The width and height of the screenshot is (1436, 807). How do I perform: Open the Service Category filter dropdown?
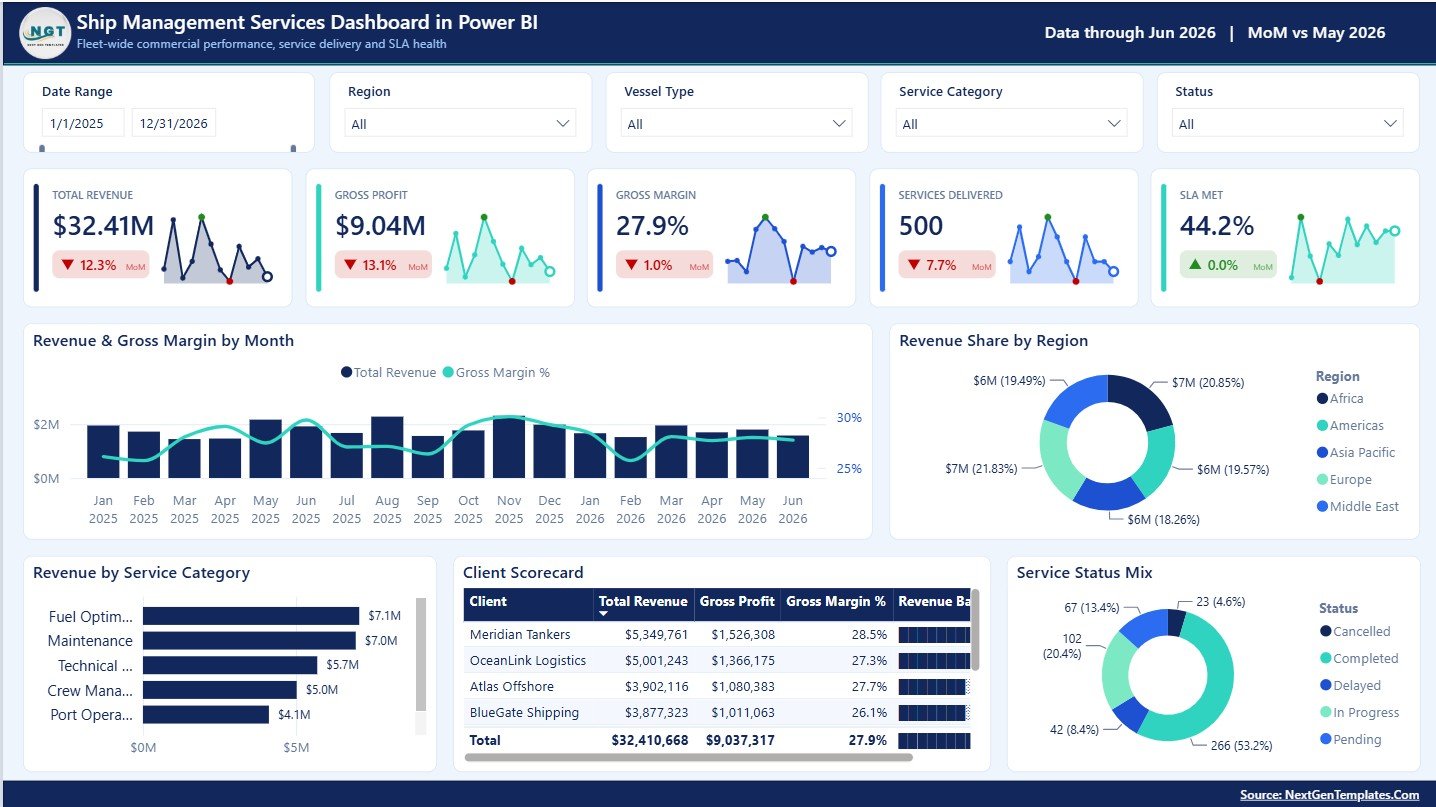[x=1011, y=124]
